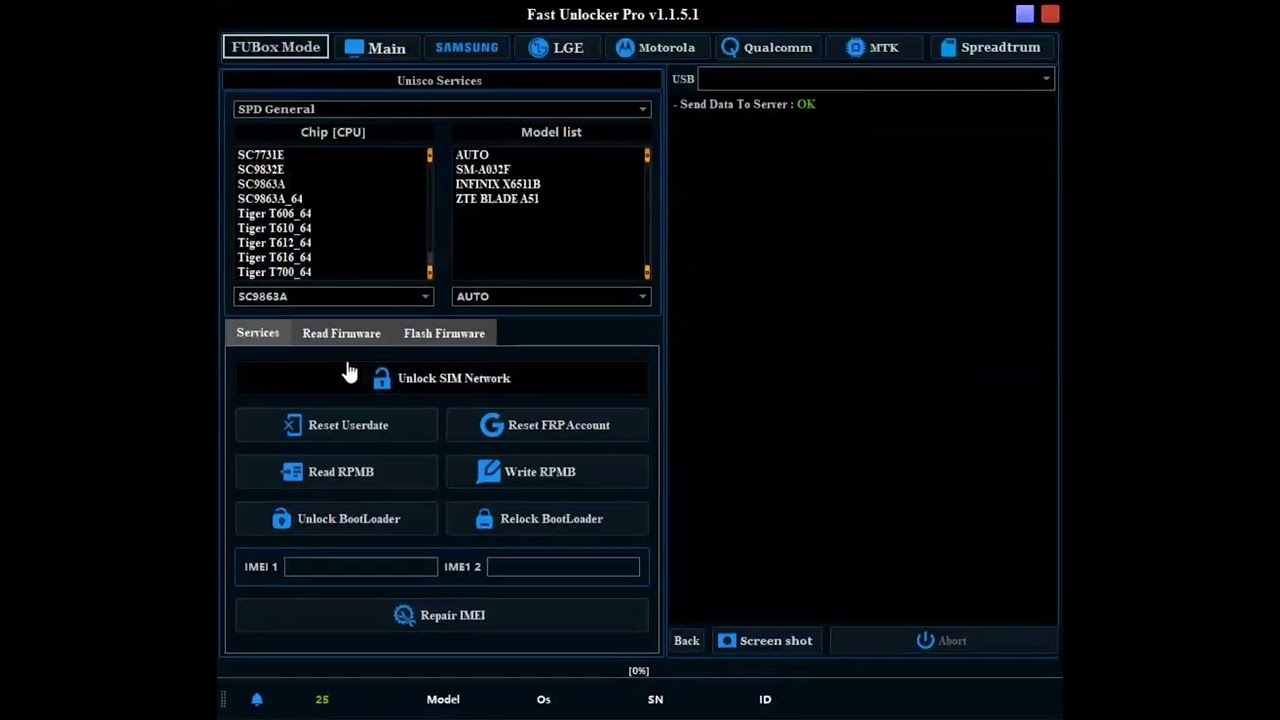Click the Reset Userdate button
The height and width of the screenshot is (720, 1280).
tap(336, 425)
